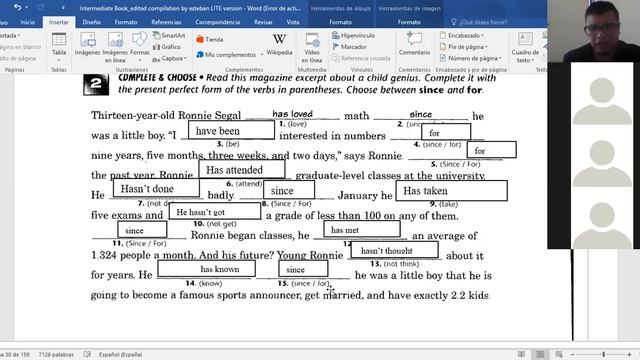The width and height of the screenshot is (640, 360).
Task: Click Página en blanco option
Action: (20, 47)
